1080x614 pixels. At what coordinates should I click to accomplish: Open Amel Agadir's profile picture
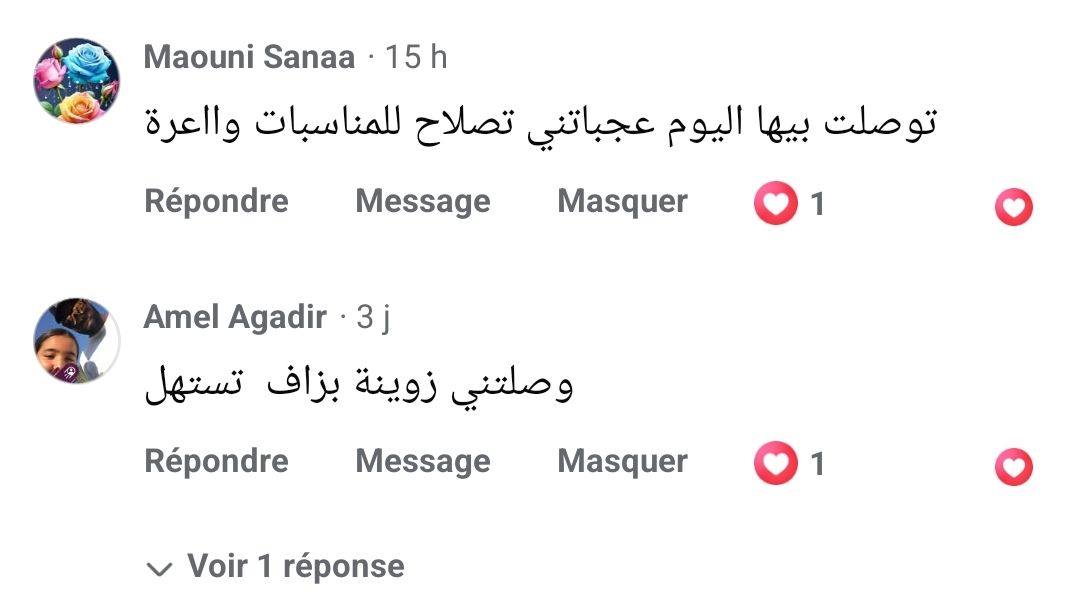[77, 340]
